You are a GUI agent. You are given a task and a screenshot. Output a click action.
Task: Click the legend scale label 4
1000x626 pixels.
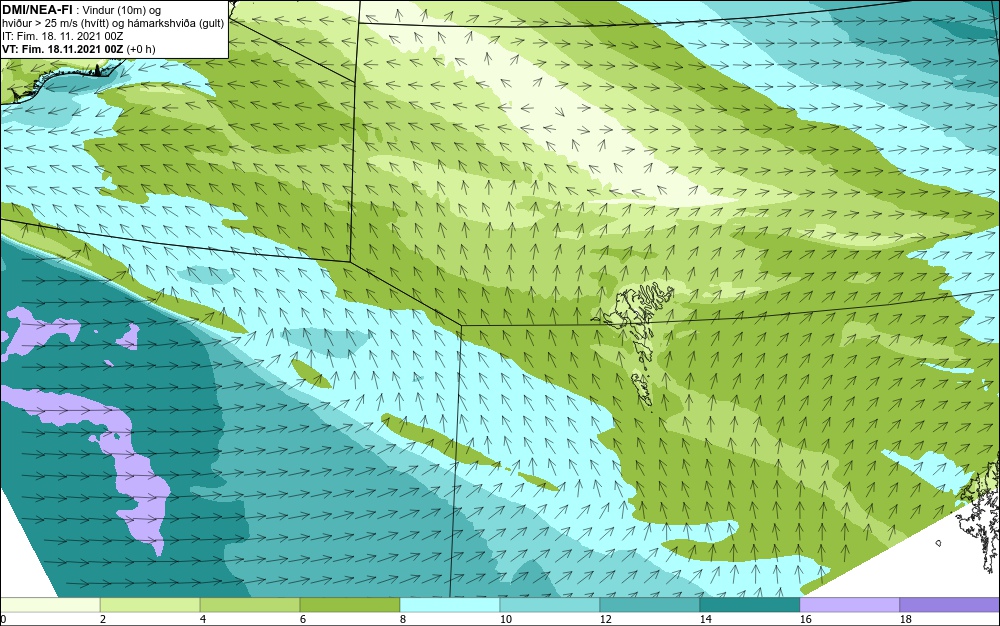[203, 619]
